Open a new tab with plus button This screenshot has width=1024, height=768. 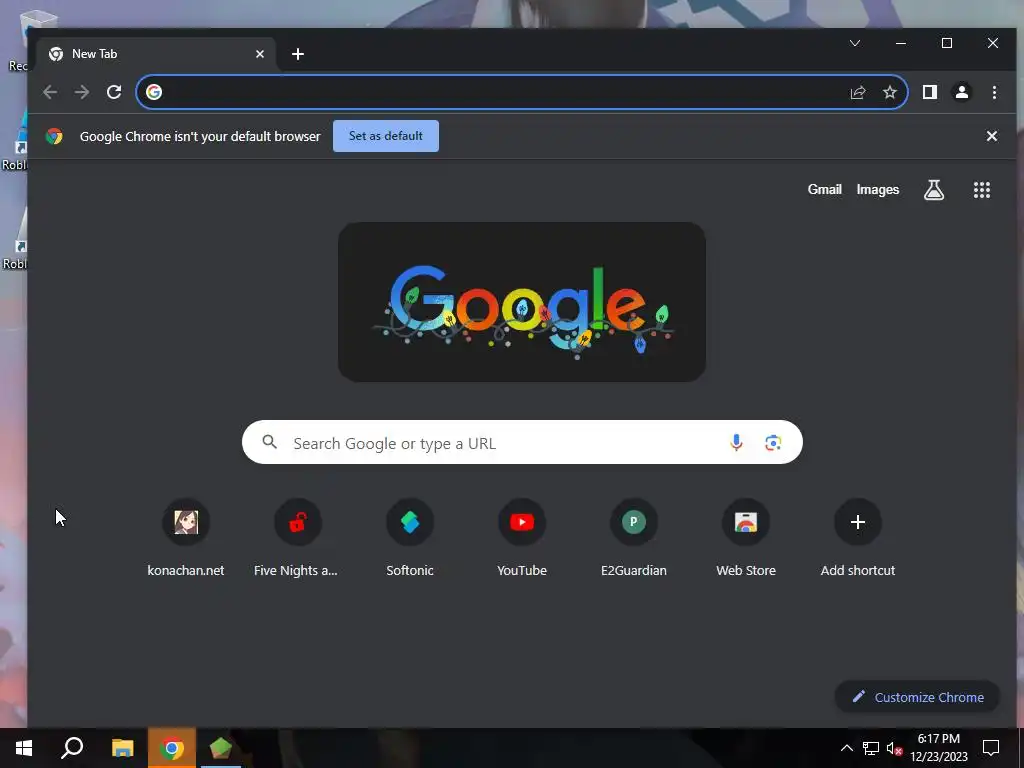pos(298,54)
